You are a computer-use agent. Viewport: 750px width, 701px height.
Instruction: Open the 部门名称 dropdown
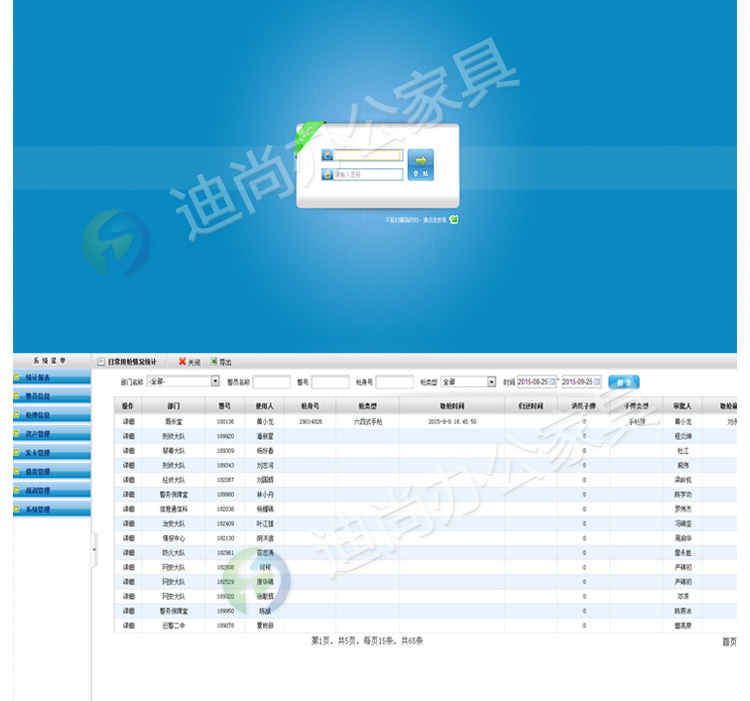pyautogui.click(x=214, y=381)
